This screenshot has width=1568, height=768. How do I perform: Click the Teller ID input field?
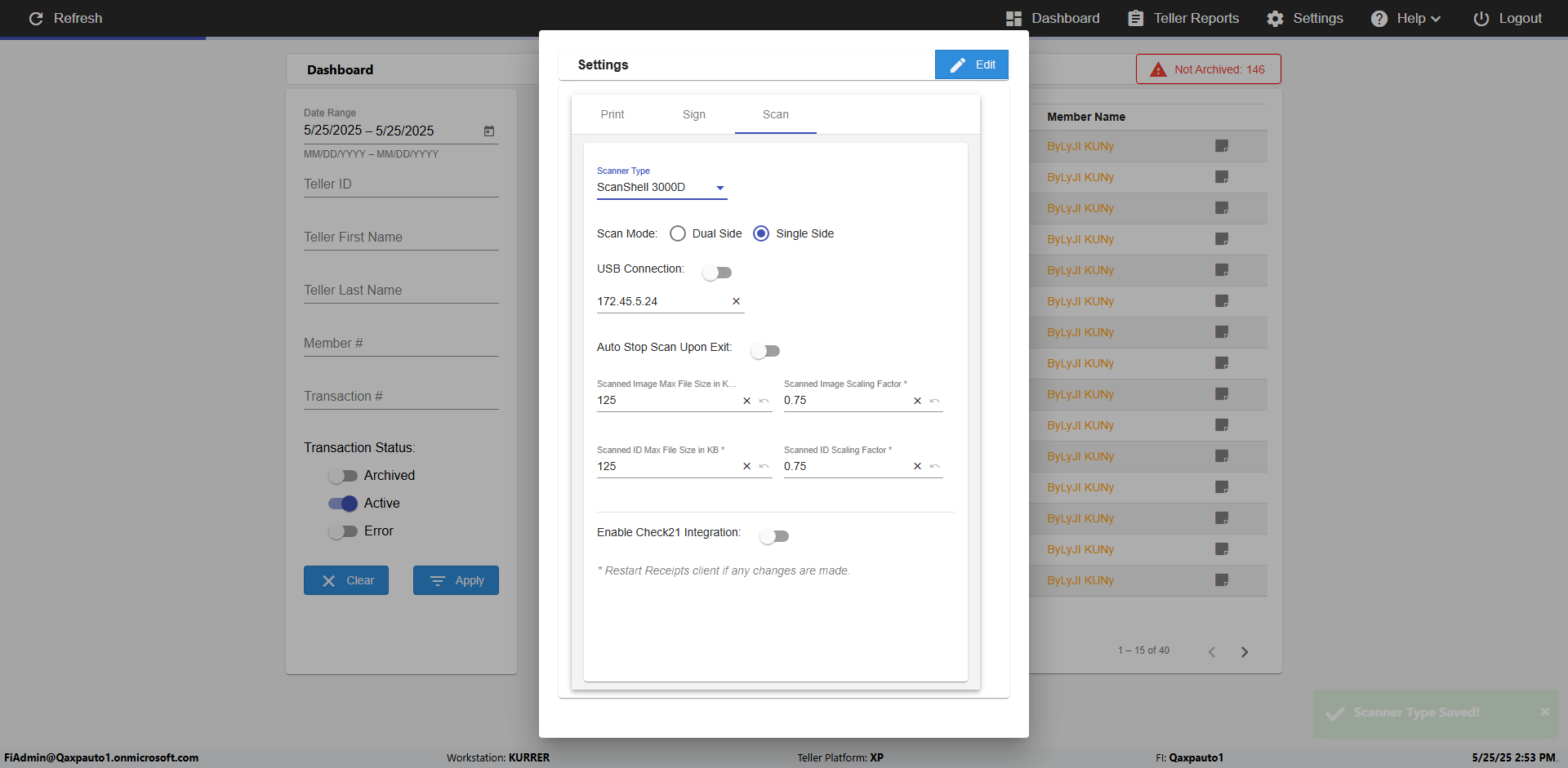[401, 184]
